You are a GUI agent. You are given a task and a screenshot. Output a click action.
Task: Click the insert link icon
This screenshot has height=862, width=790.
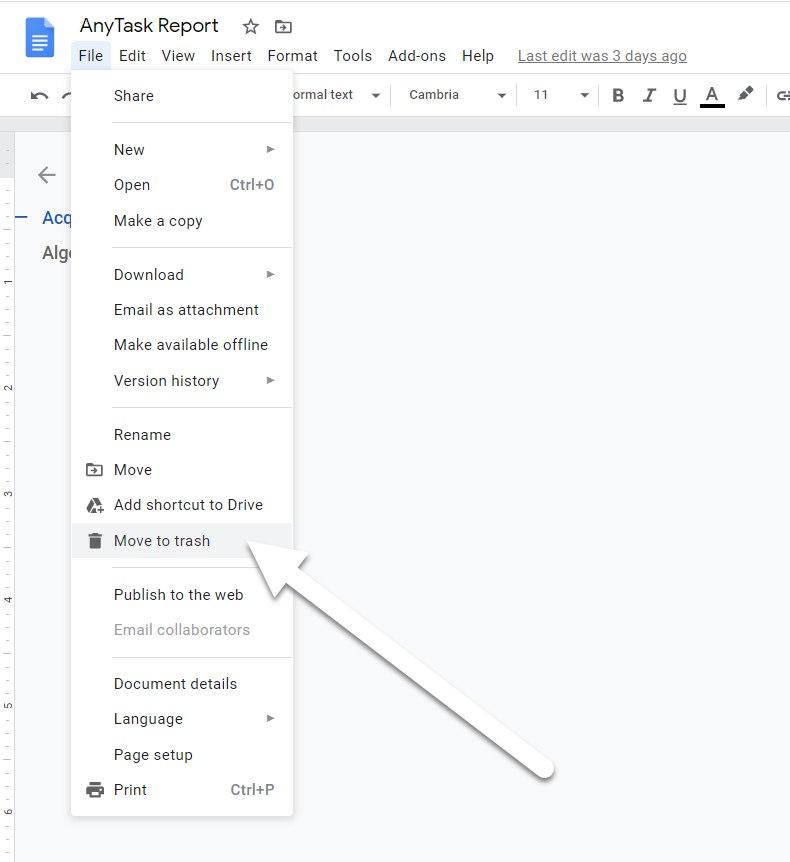click(x=783, y=96)
